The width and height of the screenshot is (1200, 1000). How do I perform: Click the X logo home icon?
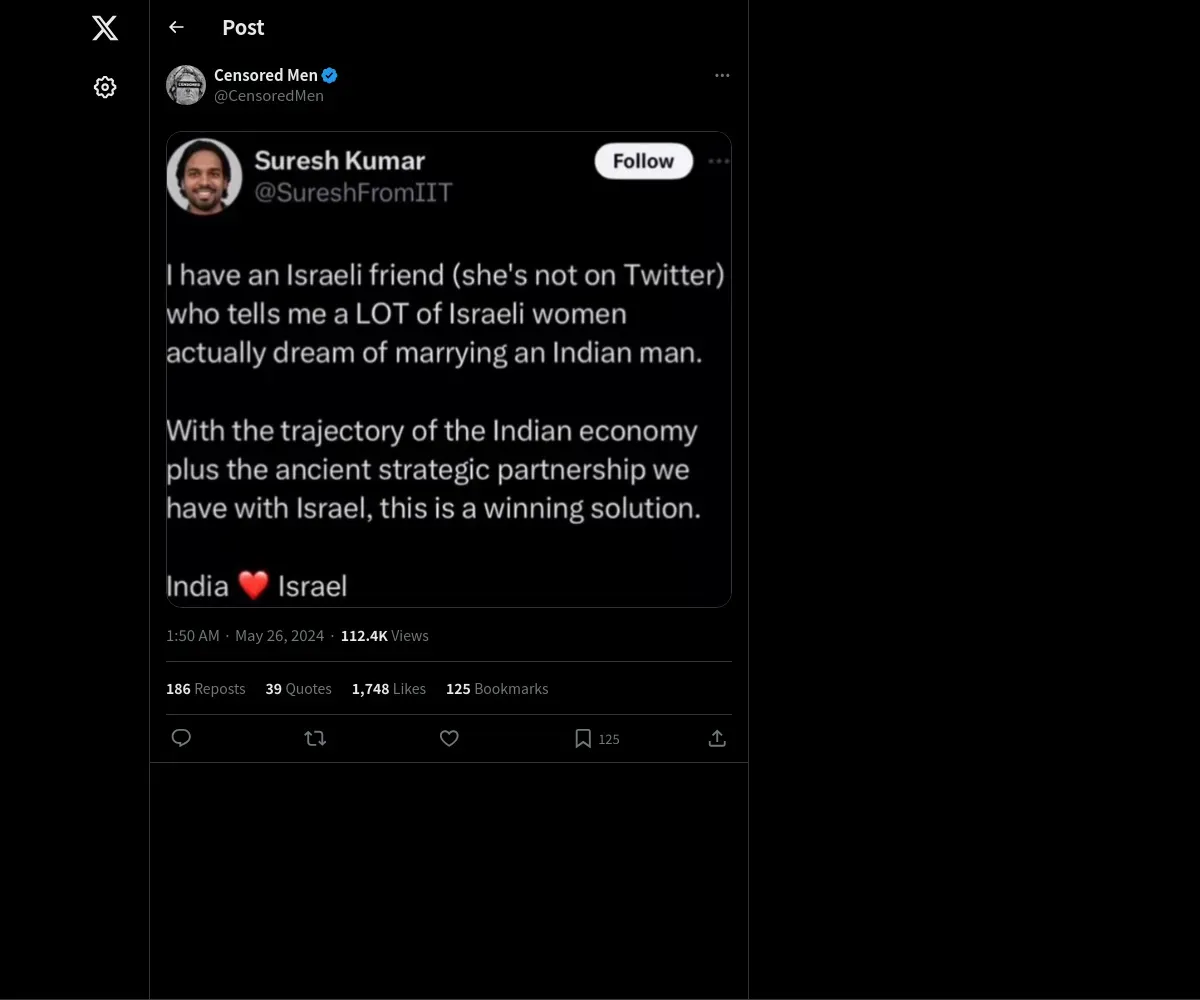click(105, 28)
